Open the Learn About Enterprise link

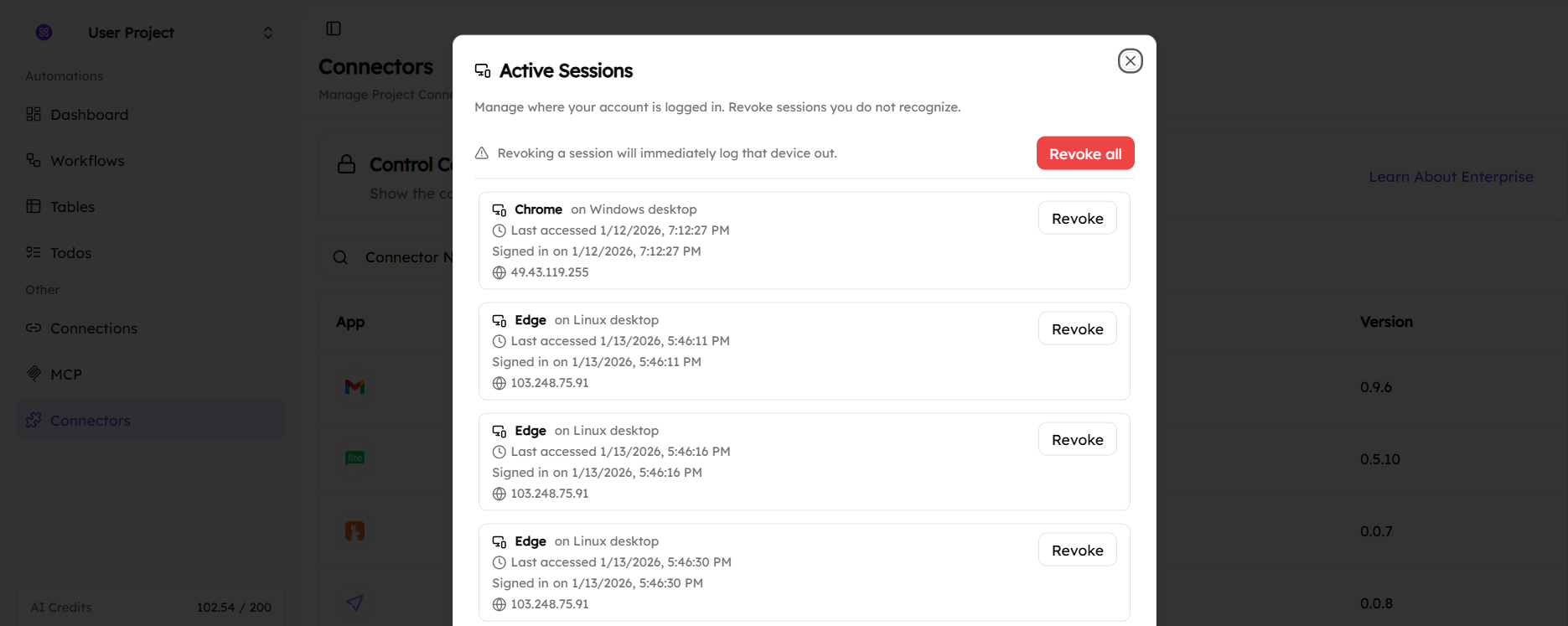click(x=1451, y=177)
